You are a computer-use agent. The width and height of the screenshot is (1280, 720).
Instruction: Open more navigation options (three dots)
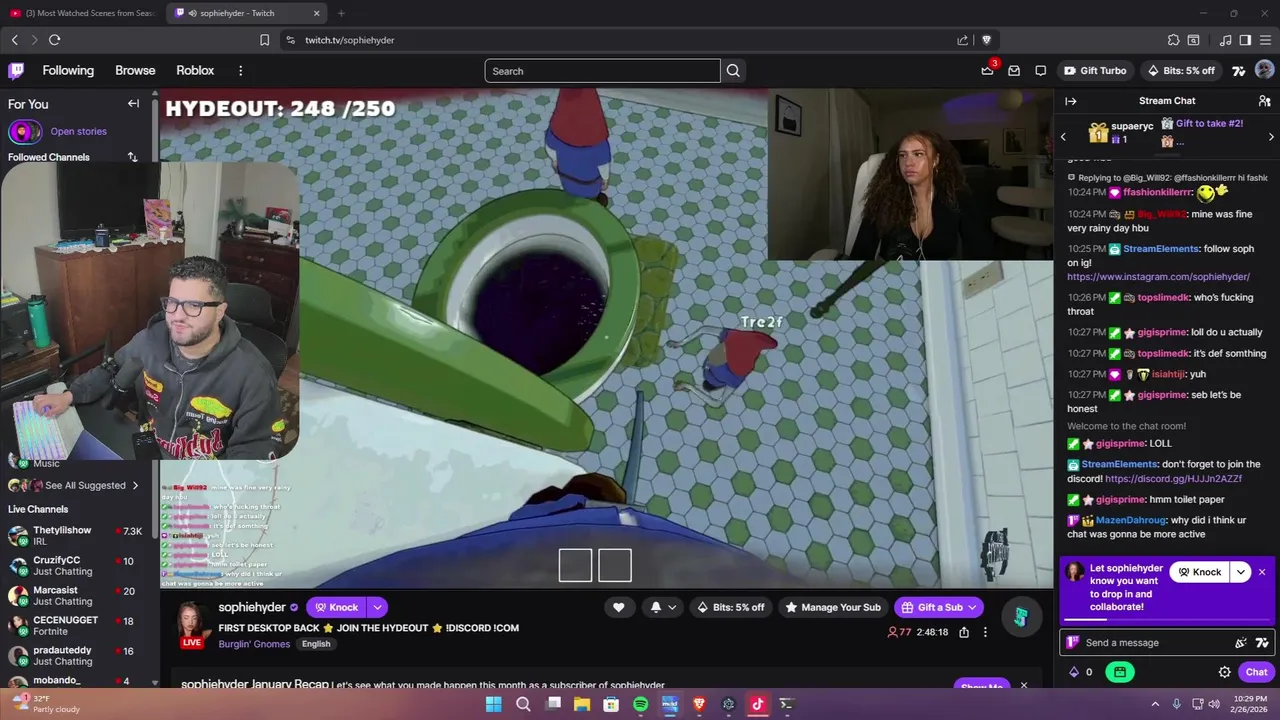click(240, 70)
